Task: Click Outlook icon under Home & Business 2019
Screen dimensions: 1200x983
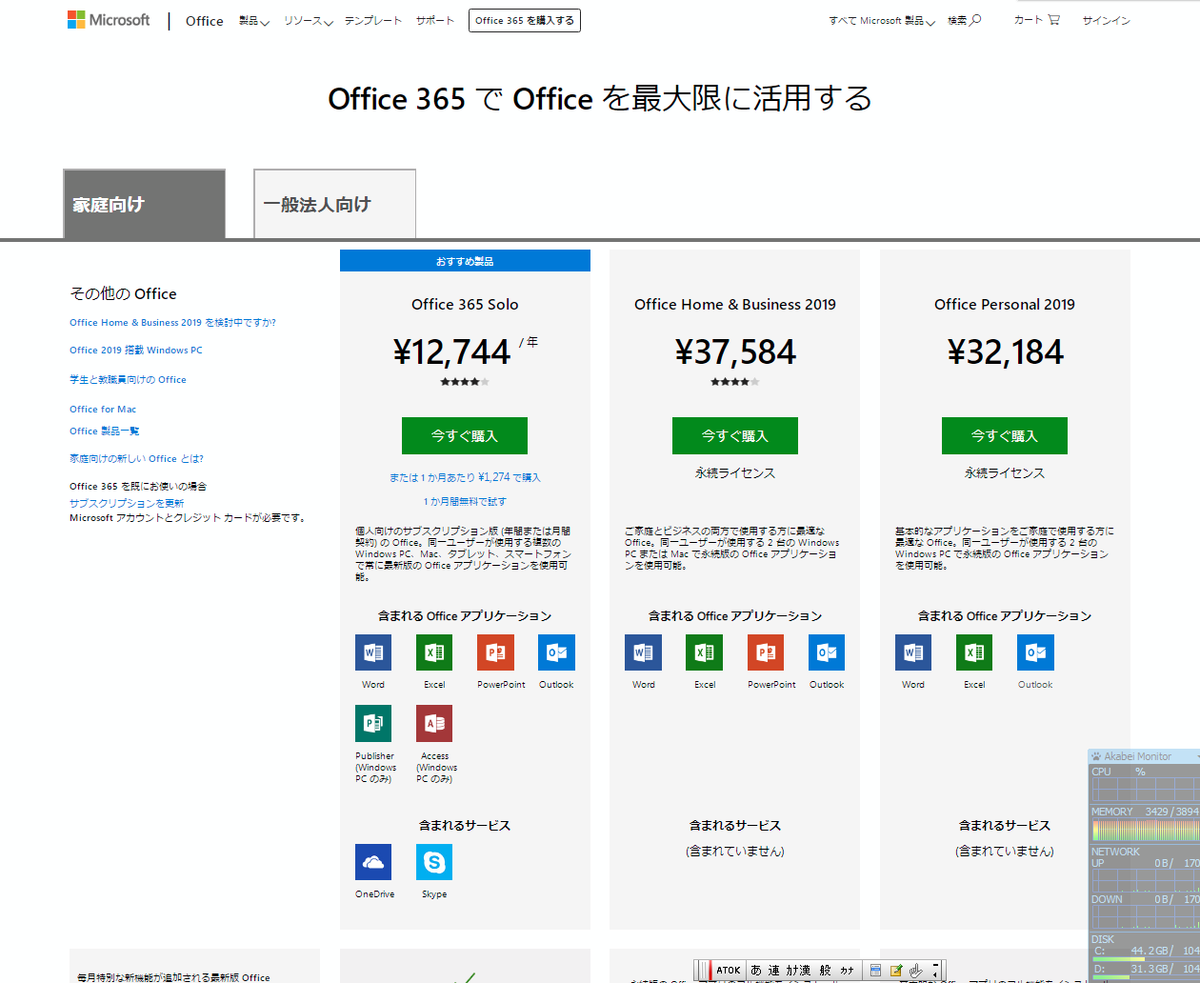Action: pyautogui.click(x=827, y=652)
